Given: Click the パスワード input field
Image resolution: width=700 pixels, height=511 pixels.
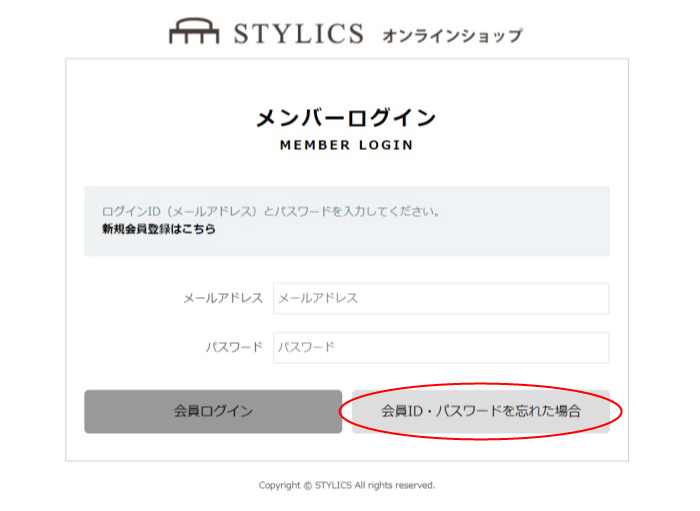Looking at the screenshot, I should click(441, 347).
